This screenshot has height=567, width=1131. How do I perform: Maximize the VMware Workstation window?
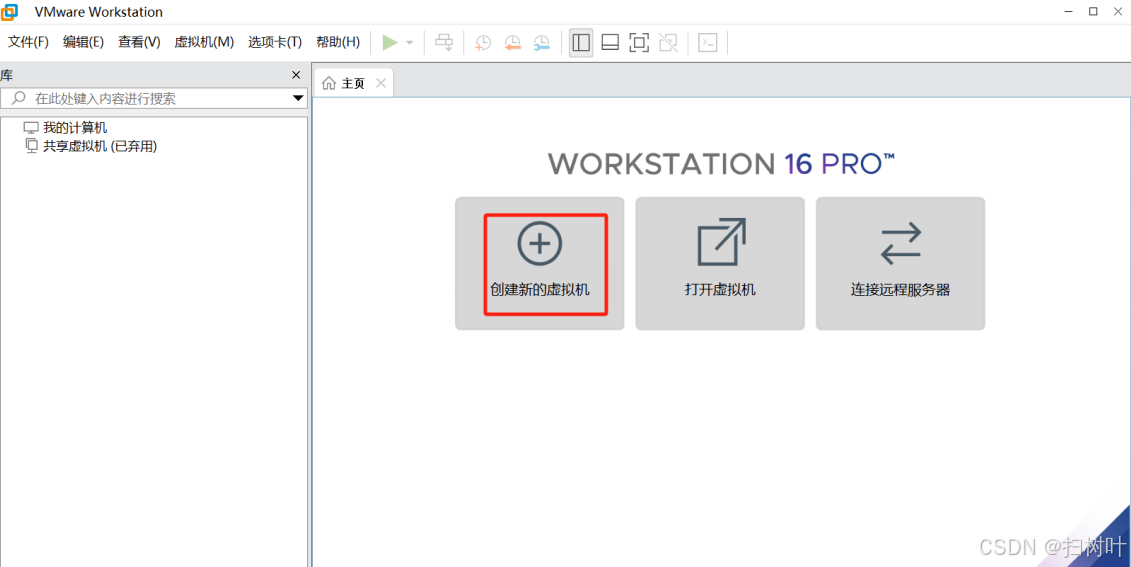click(x=1093, y=12)
